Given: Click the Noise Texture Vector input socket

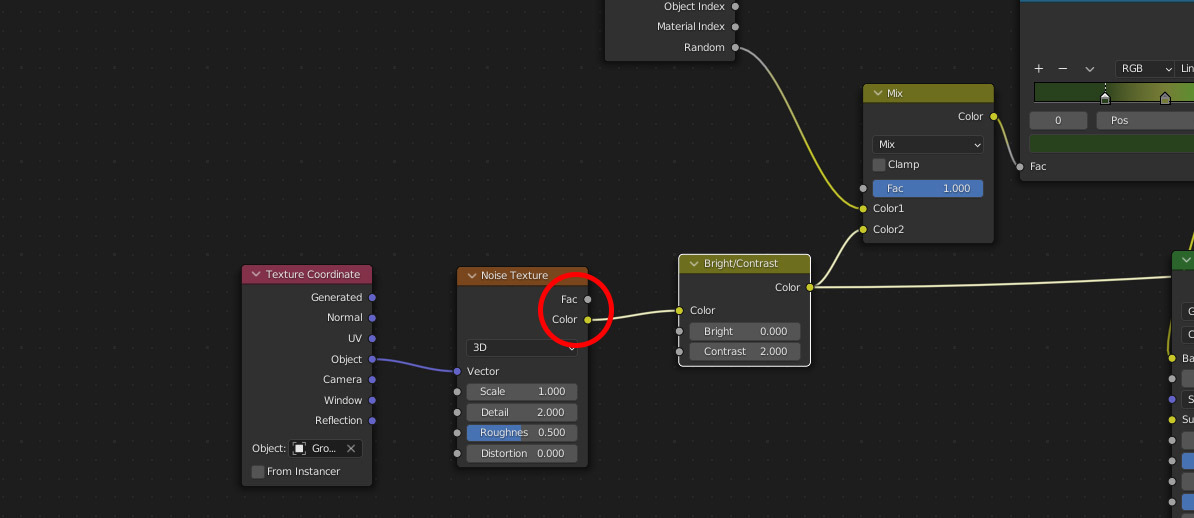Looking at the screenshot, I should (457, 372).
